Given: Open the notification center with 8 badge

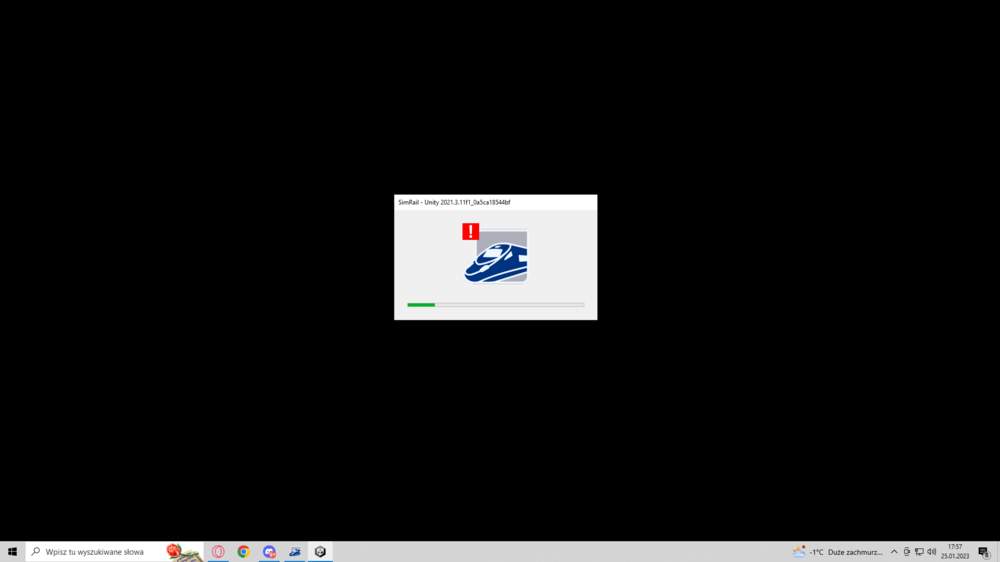Looking at the screenshot, I should click(984, 552).
